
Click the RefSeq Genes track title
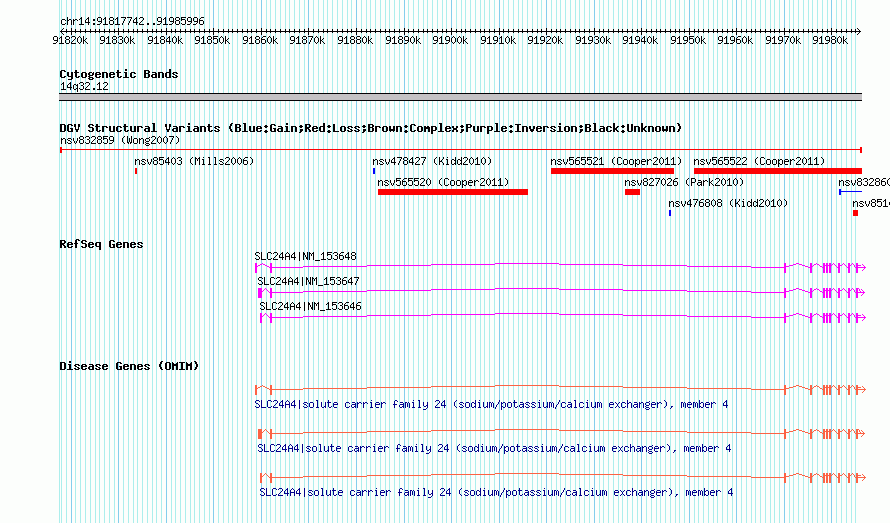point(101,244)
